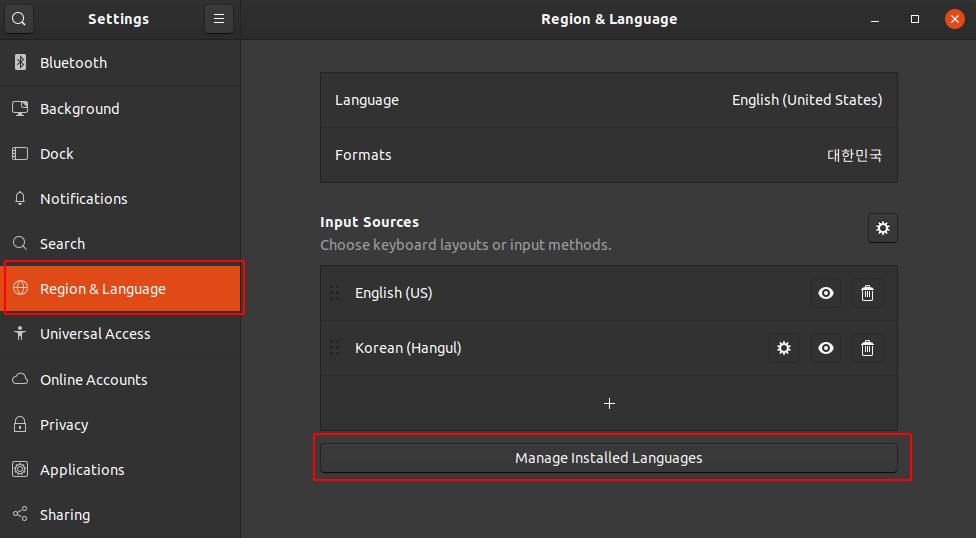The height and width of the screenshot is (538, 976).
Task: Open Notifications settings panel
Action: tap(120, 199)
